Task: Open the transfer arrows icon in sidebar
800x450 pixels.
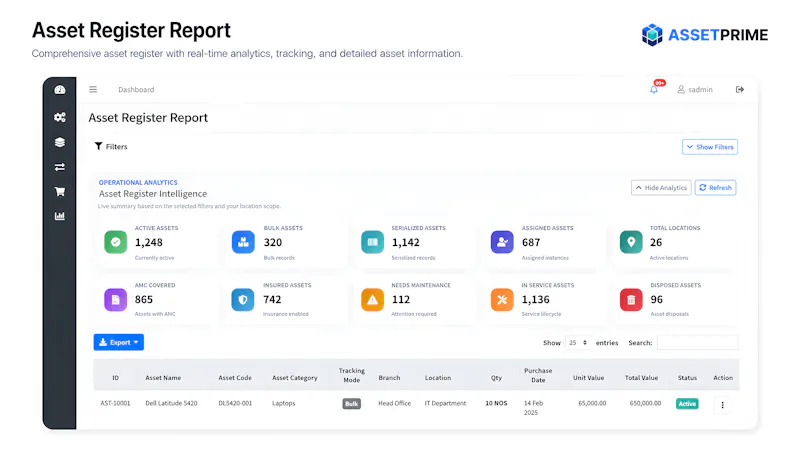Action: click(60, 167)
